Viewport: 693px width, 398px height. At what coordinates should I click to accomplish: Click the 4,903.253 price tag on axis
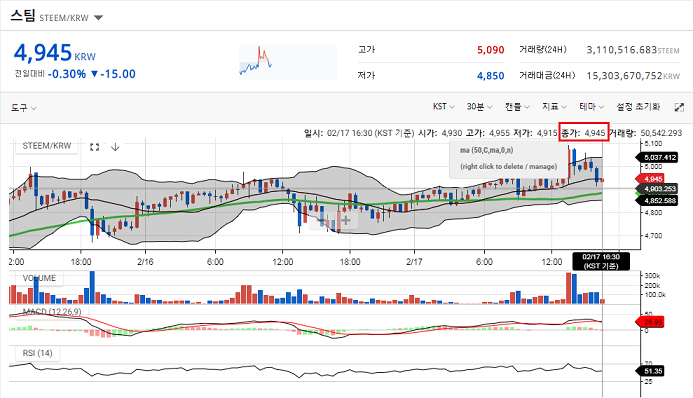656,189
